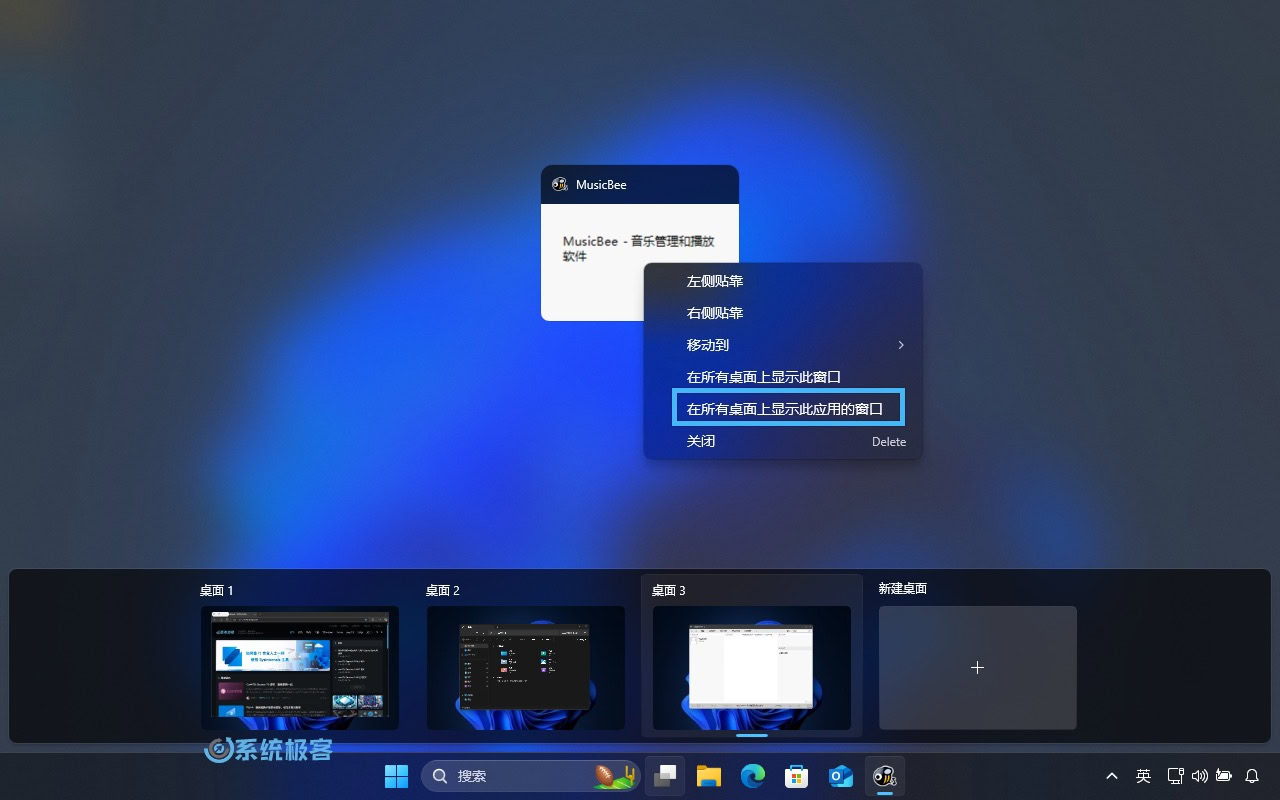
Task: Click the network display tray icon
Action: click(x=1176, y=776)
